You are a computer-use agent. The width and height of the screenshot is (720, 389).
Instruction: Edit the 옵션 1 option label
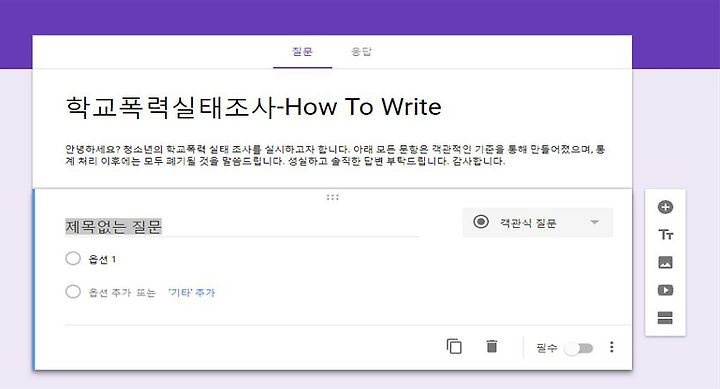102,259
